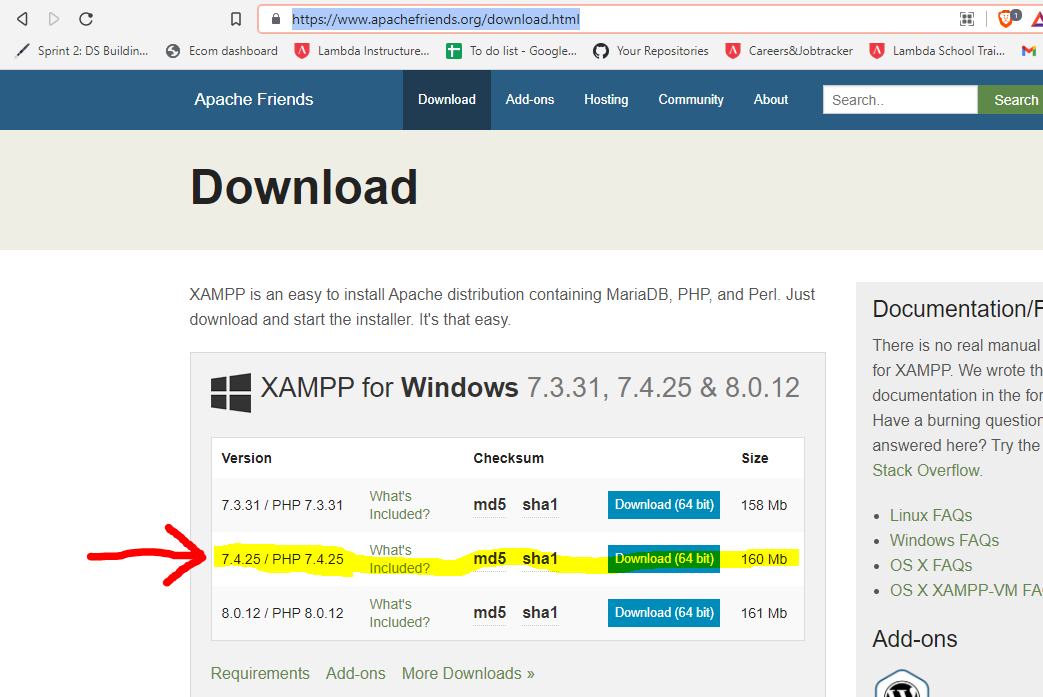The height and width of the screenshot is (697, 1043).
Task: Show sha1 checksum for 7.3.31
Action: 540,505
